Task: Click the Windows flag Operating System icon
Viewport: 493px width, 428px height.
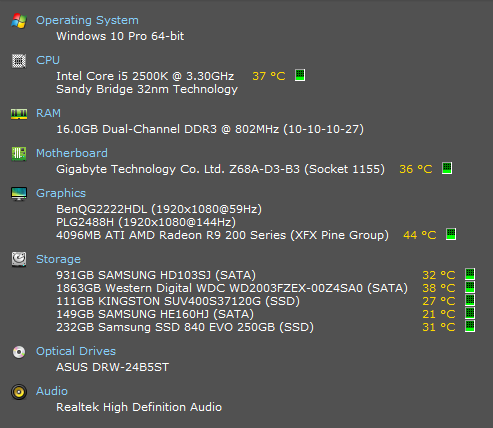Action: click(x=19, y=21)
